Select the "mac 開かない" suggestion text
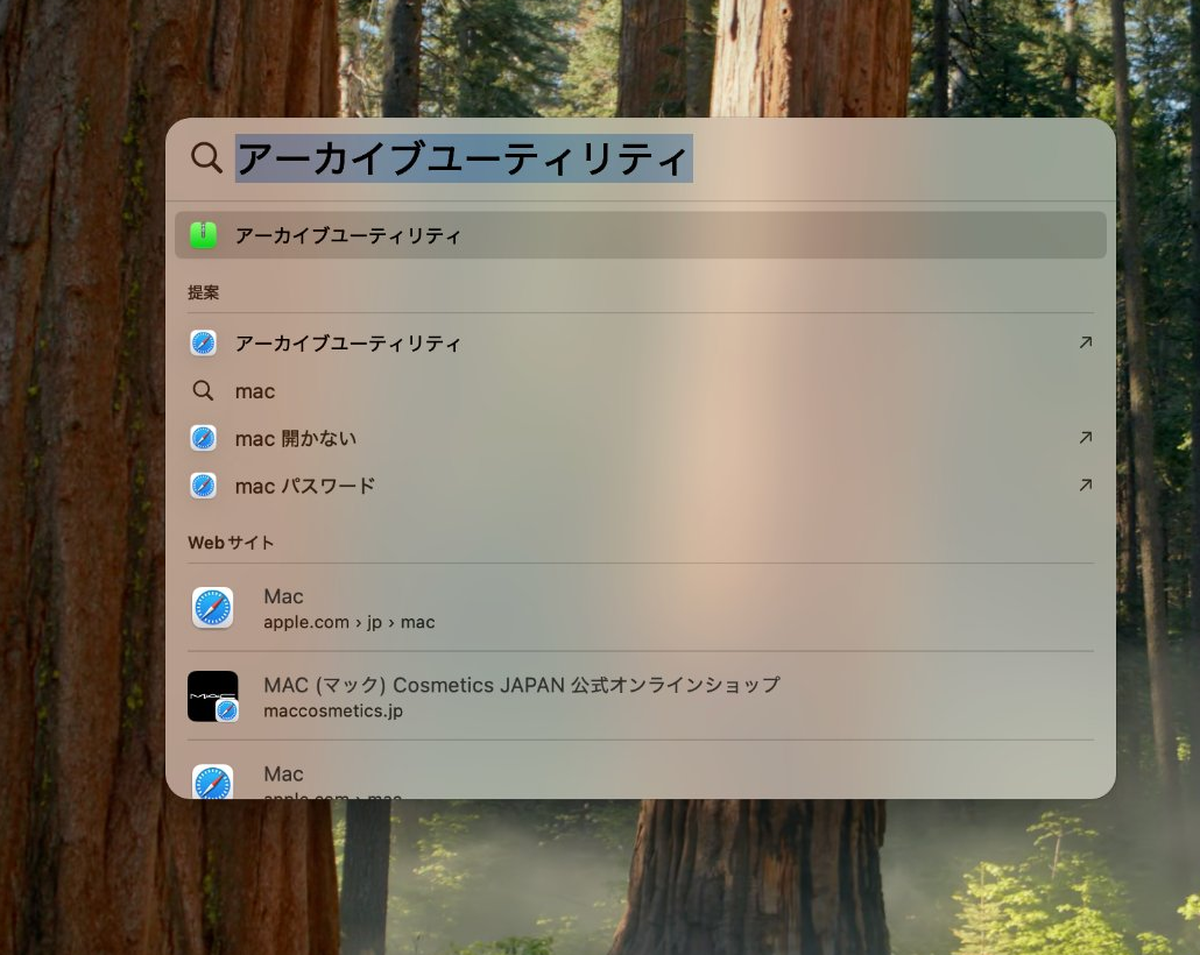Viewport: 1200px width, 955px height. [295, 439]
